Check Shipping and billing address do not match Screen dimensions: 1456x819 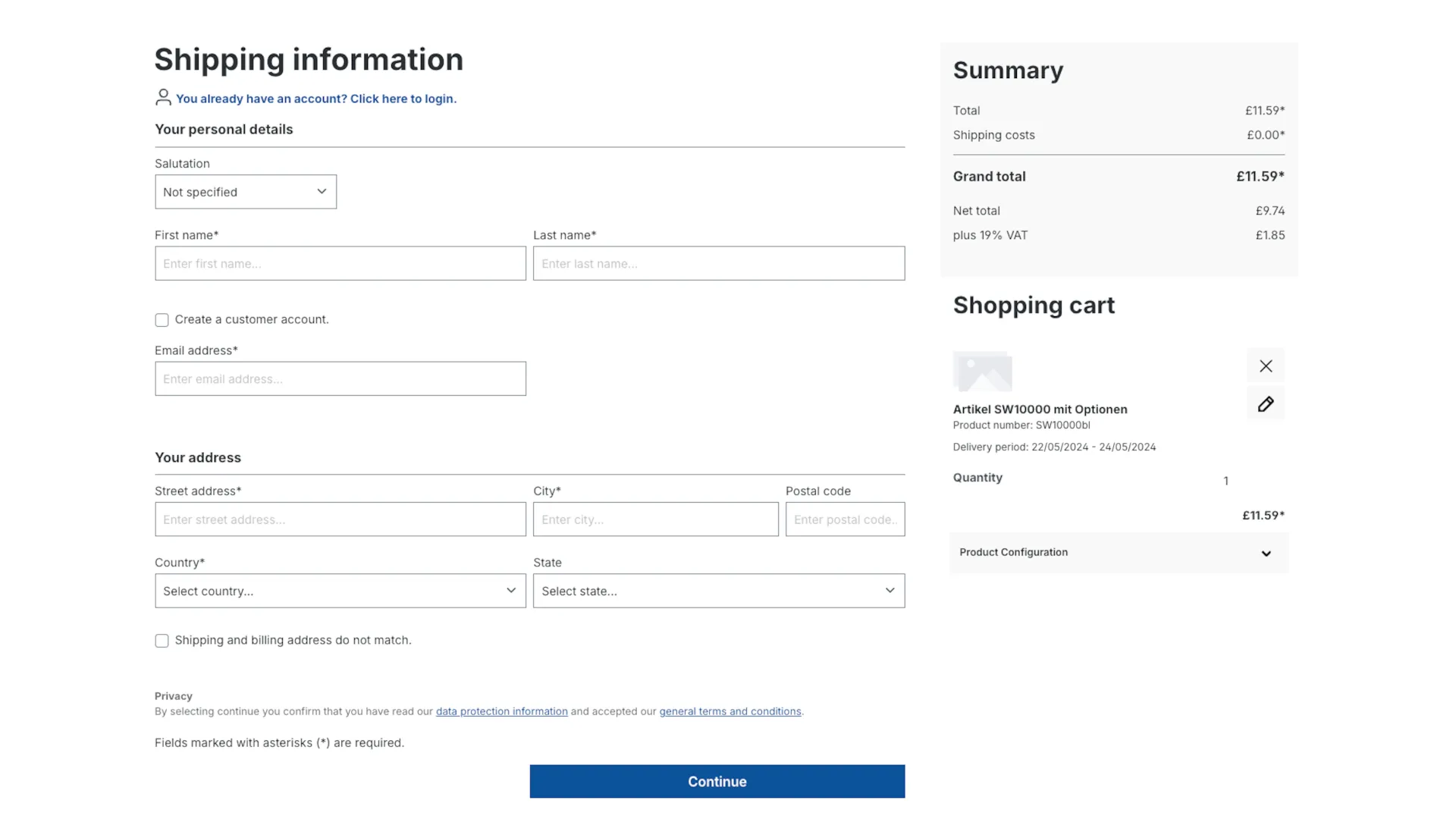tap(162, 641)
